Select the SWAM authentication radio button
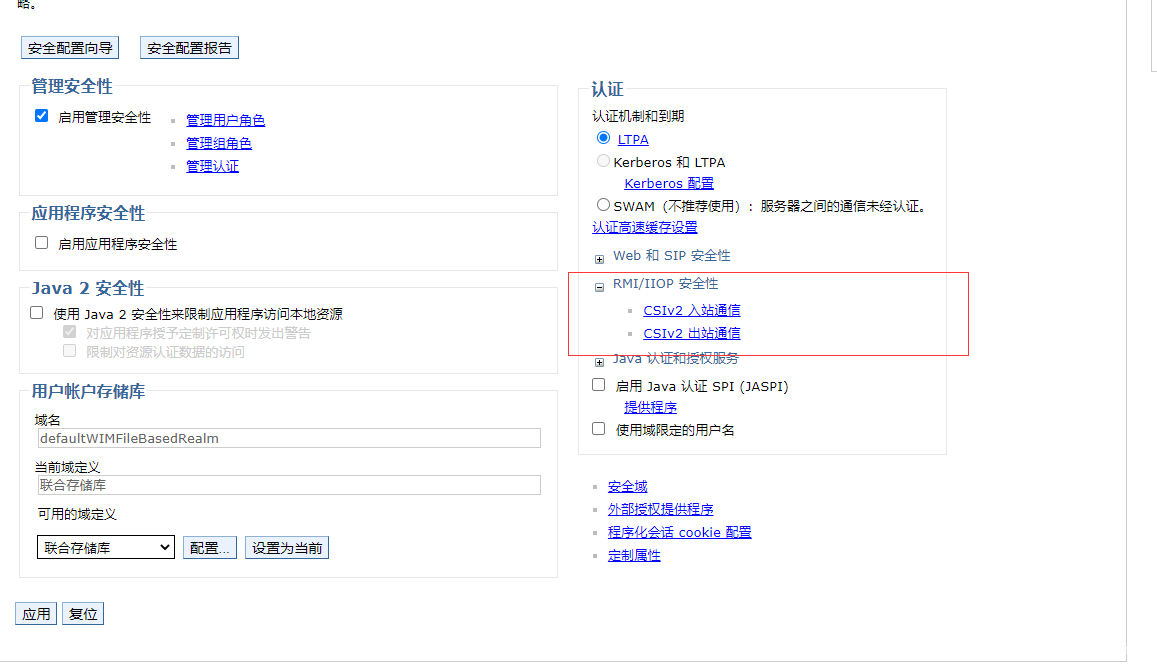This screenshot has width=1157, height=668. (x=603, y=205)
